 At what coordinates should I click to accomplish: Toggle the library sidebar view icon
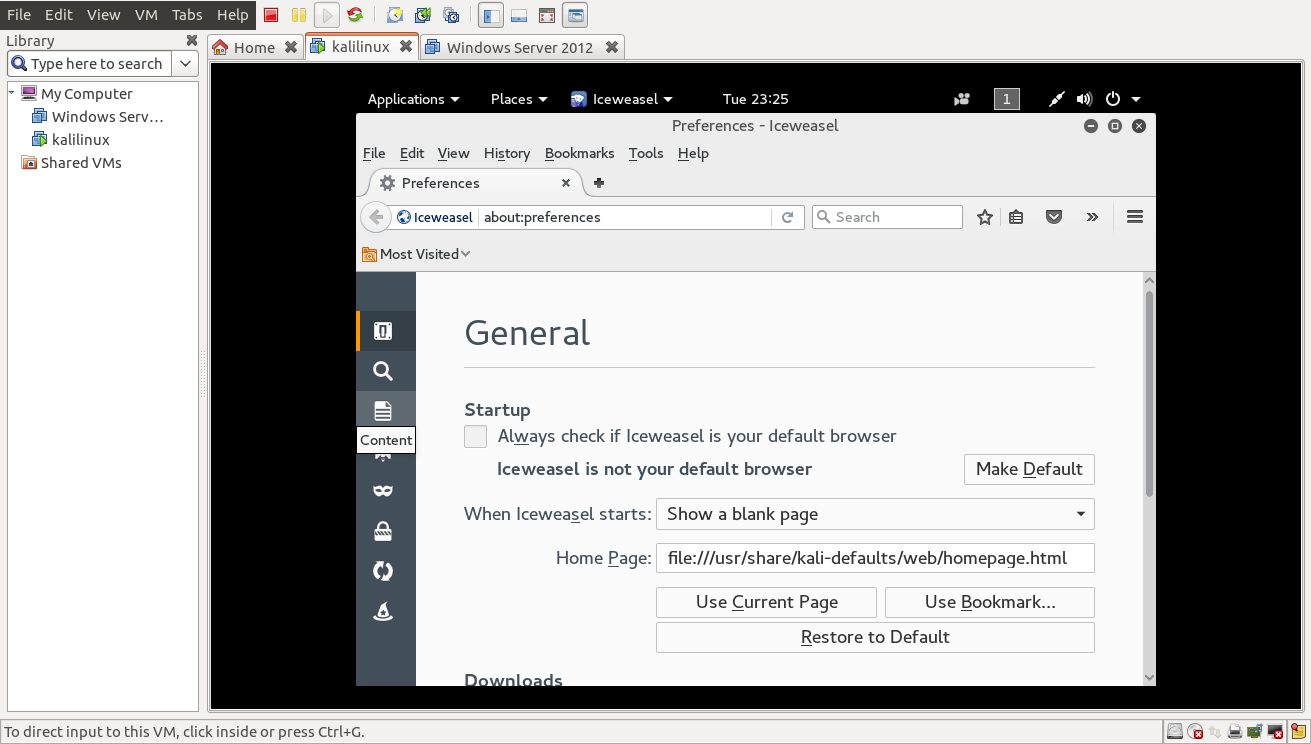tap(491, 15)
